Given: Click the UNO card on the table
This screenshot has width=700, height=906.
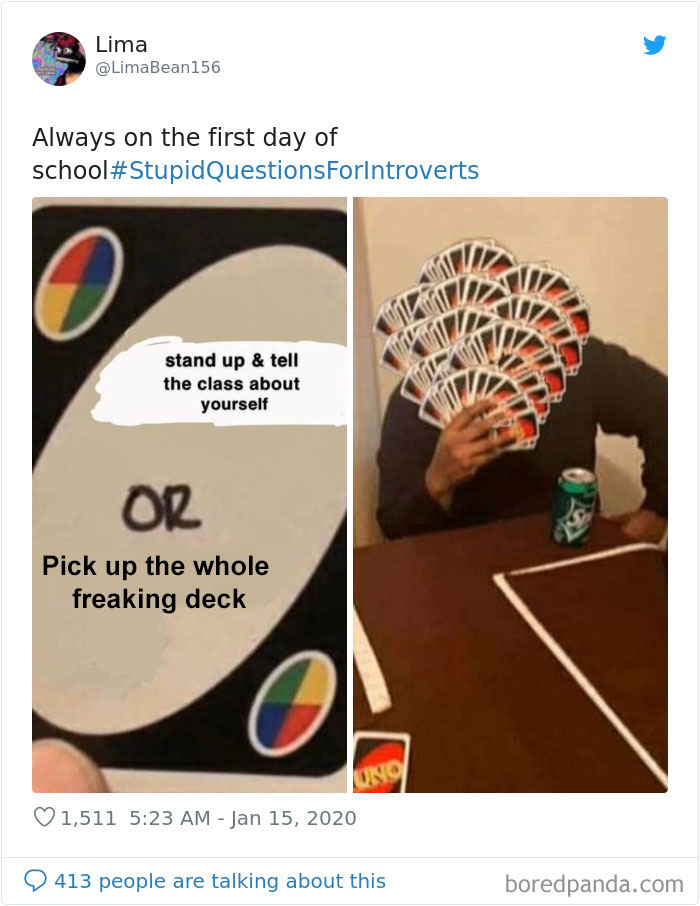Looking at the screenshot, I should point(381,762).
